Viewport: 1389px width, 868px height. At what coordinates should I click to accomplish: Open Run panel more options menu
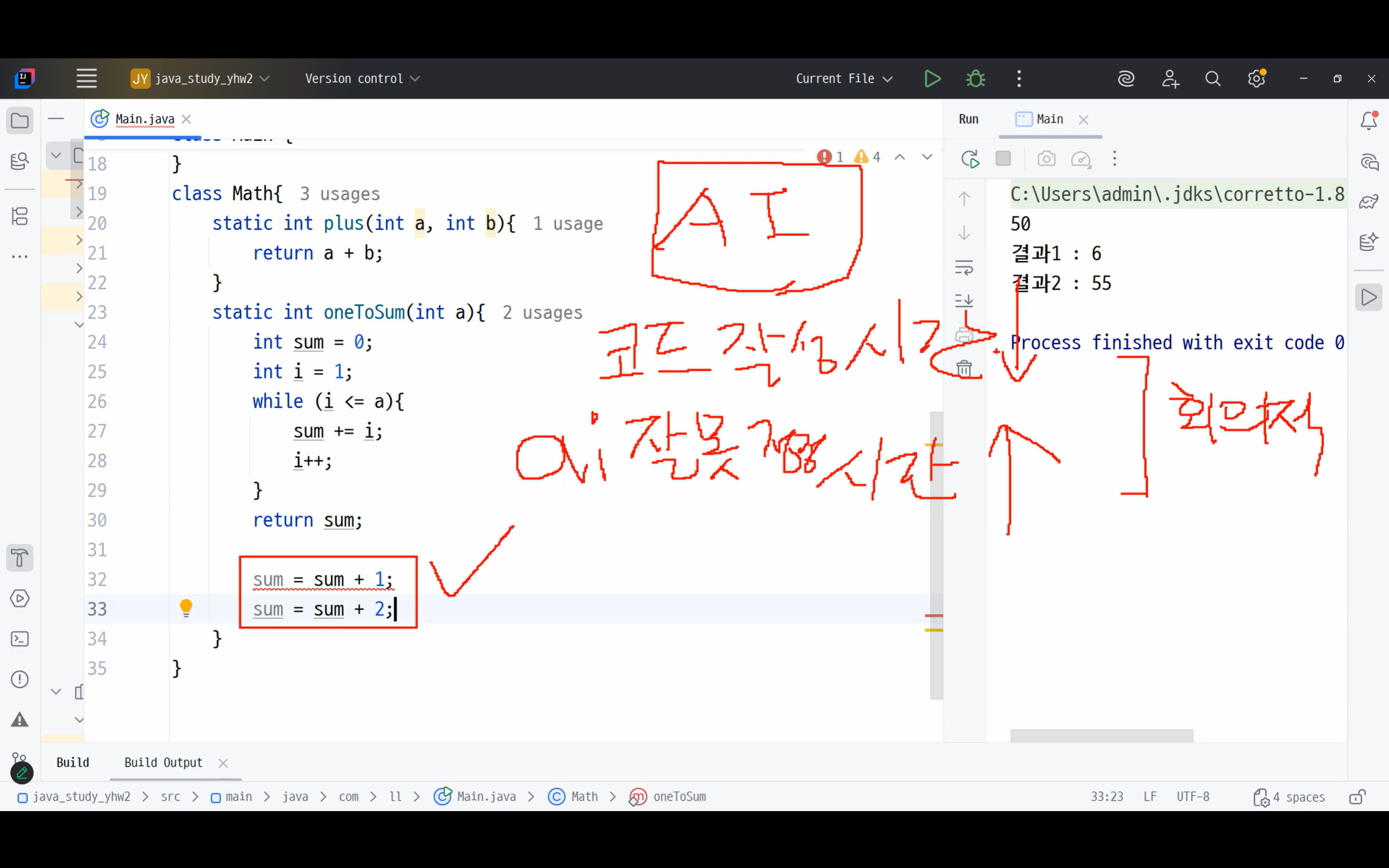point(1115,159)
